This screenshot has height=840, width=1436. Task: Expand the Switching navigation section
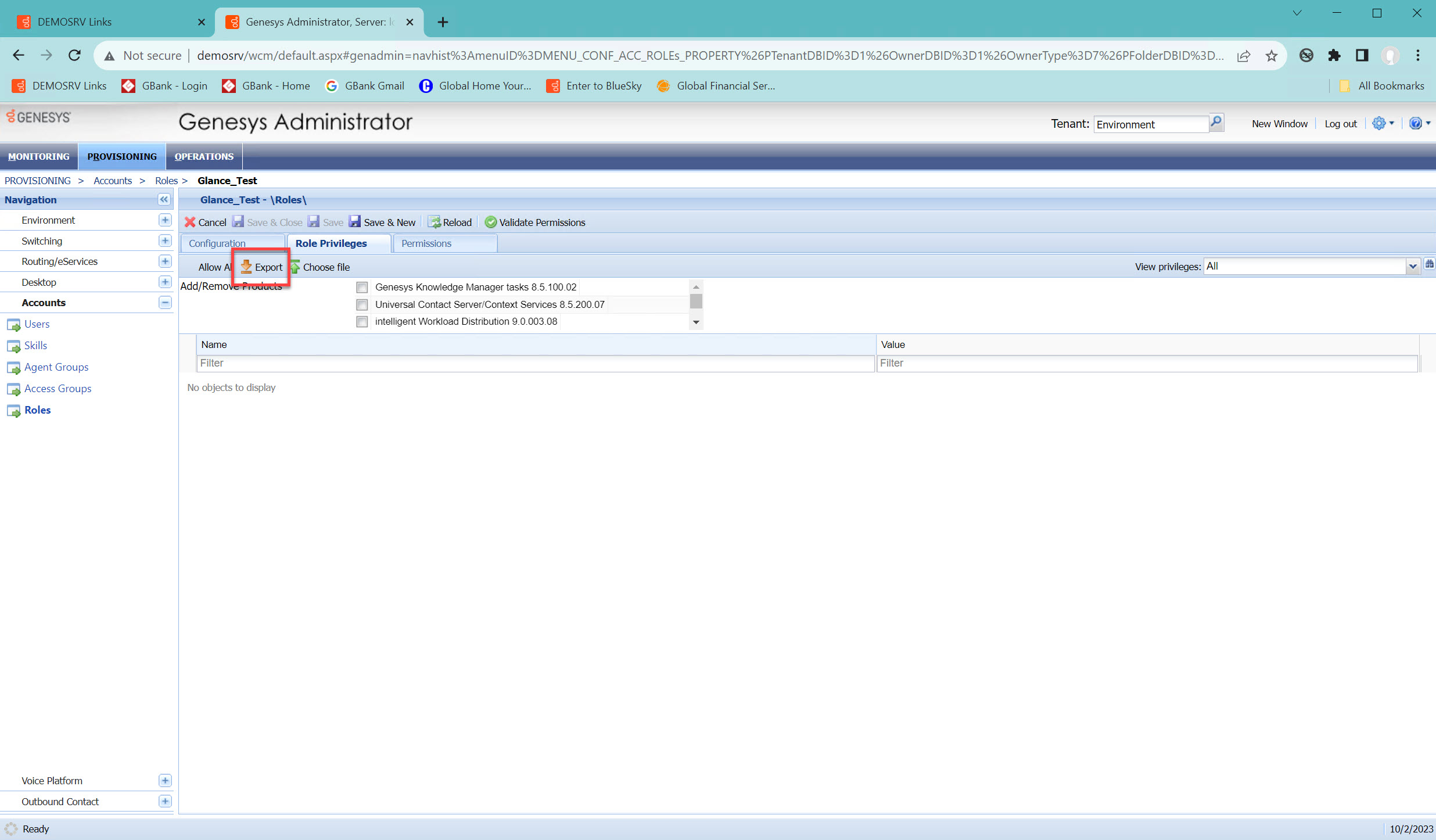click(165, 240)
